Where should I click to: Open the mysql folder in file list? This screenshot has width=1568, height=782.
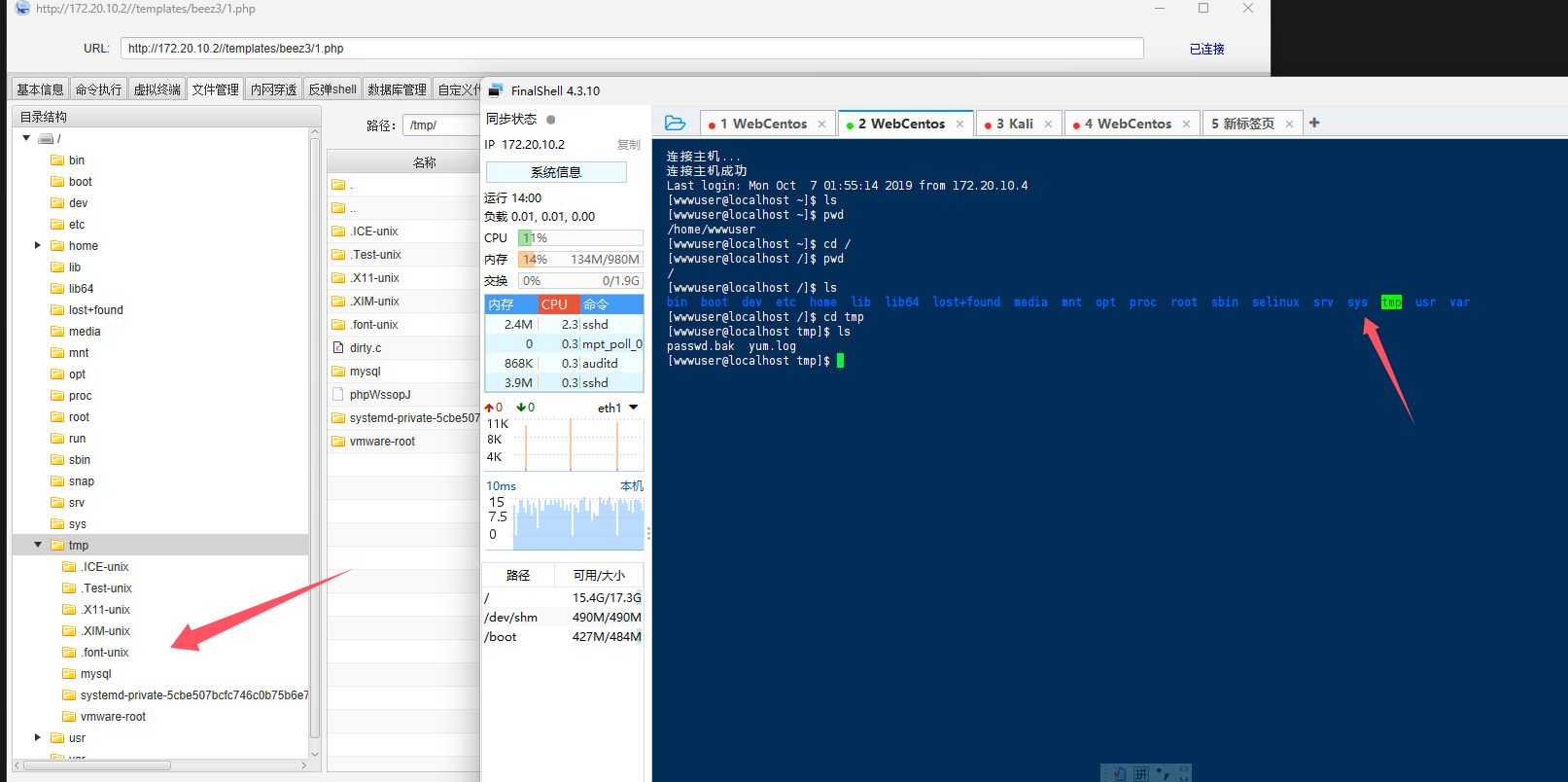365,372
